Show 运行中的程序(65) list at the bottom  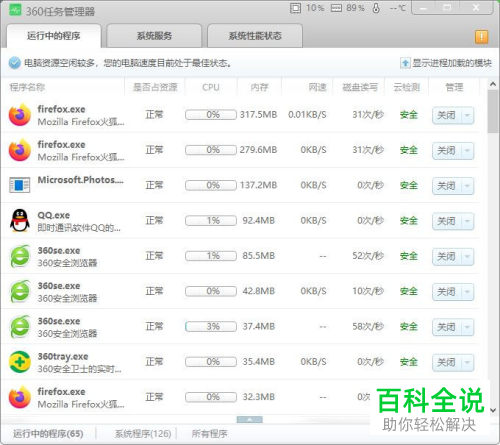click(x=48, y=434)
